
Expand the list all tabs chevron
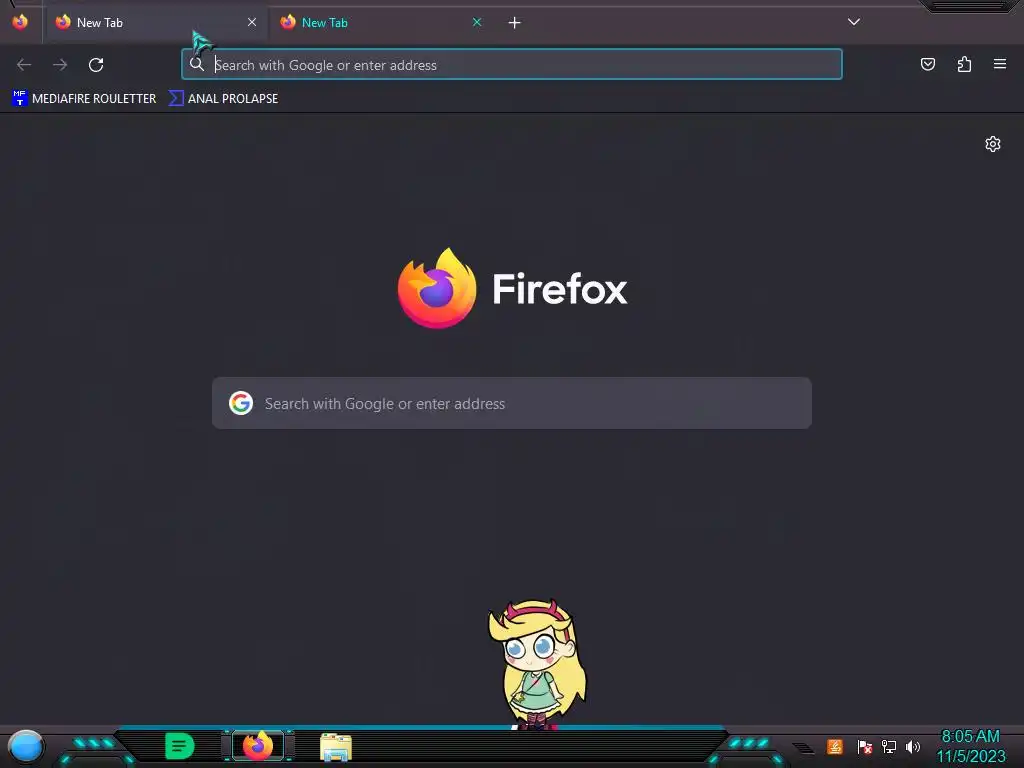click(x=854, y=22)
